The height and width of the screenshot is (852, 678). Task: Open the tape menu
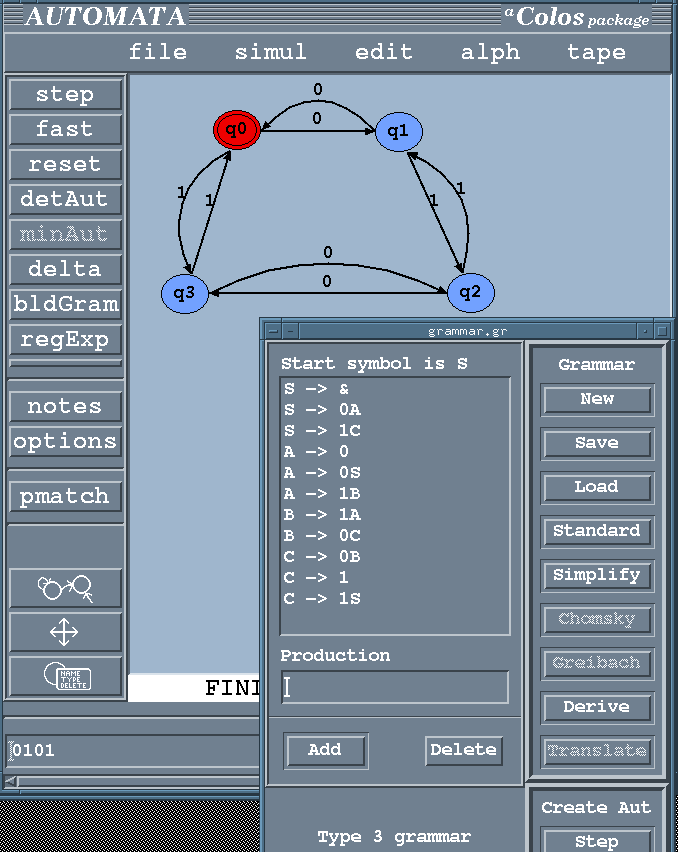(x=596, y=53)
